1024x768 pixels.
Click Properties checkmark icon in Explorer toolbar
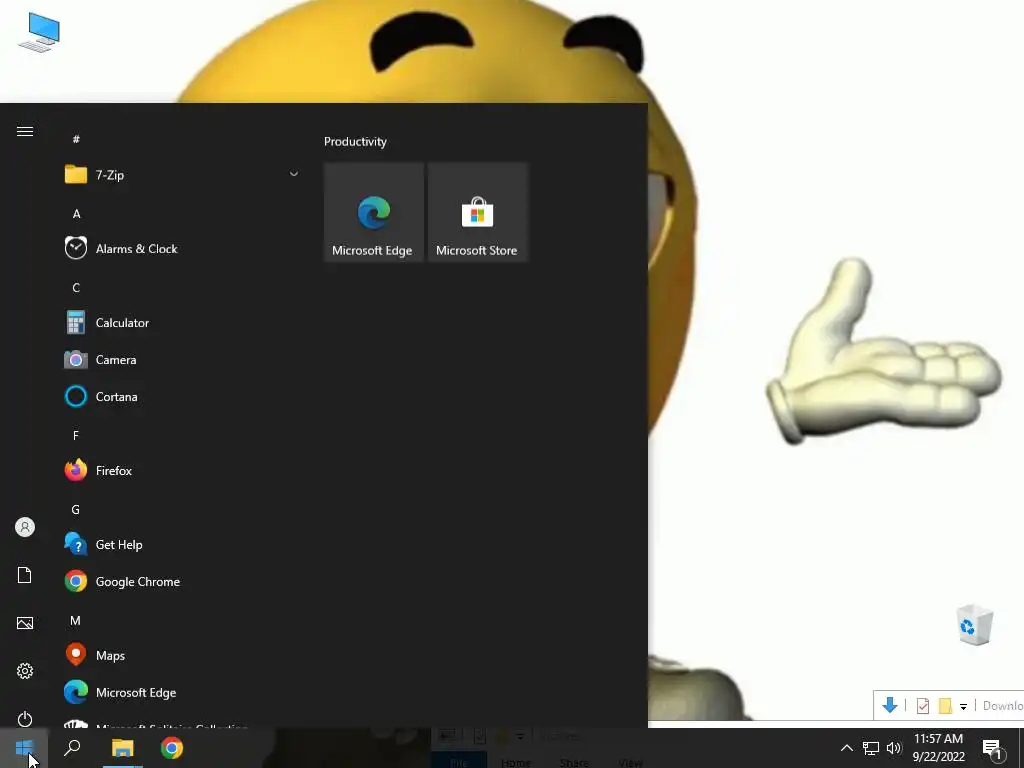[923, 706]
